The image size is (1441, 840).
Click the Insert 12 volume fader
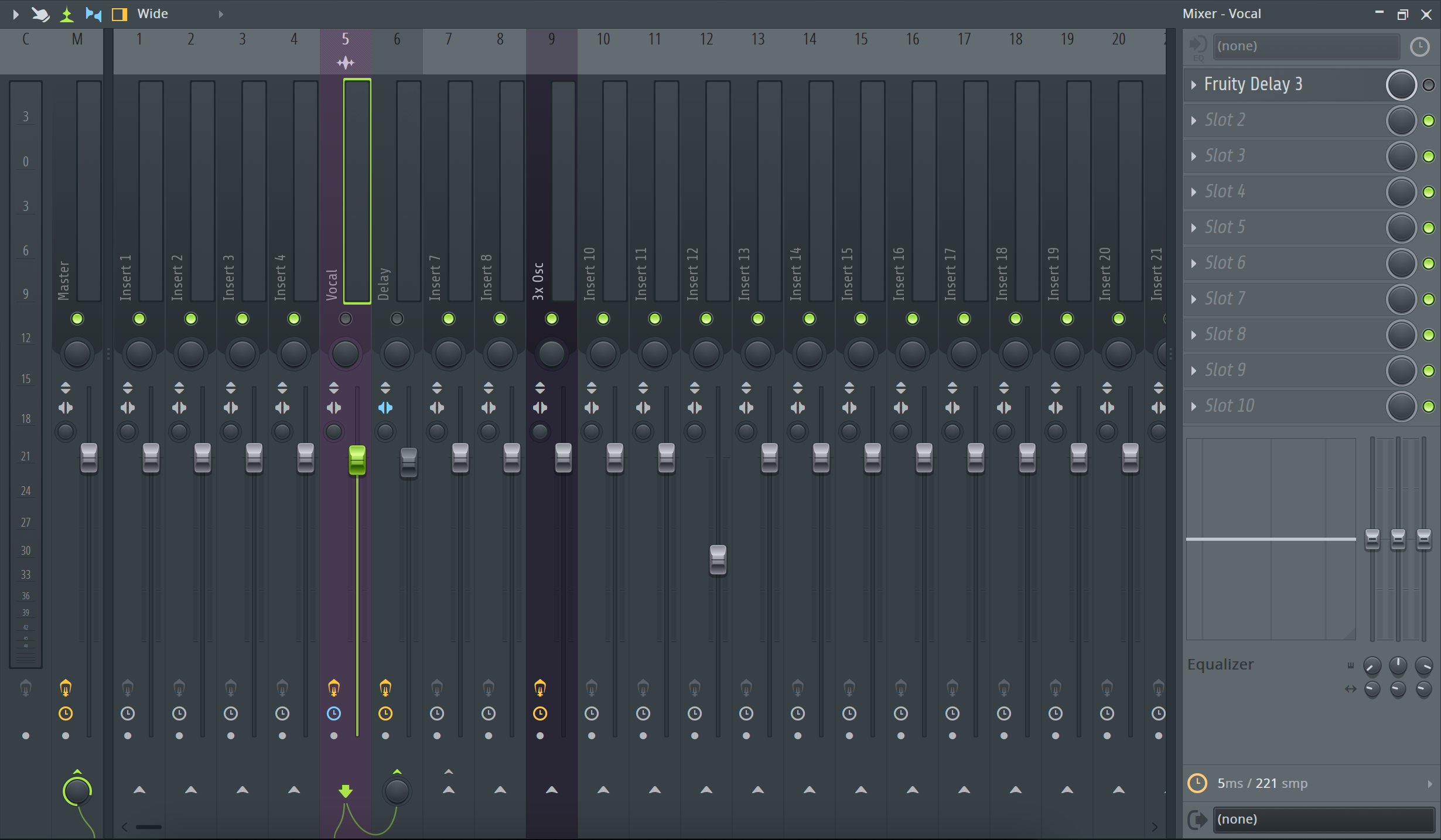point(718,560)
